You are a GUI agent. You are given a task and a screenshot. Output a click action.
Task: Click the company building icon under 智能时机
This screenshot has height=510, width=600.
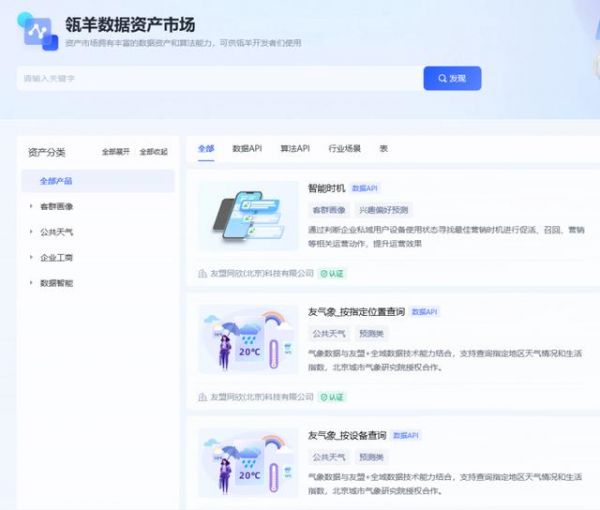[203, 272]
